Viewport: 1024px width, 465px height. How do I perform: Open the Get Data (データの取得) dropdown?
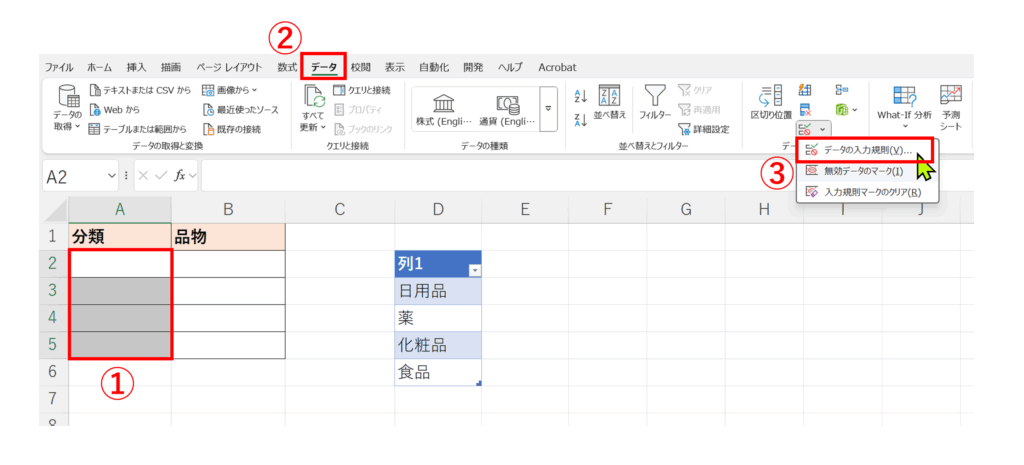[x=68, y=108]
